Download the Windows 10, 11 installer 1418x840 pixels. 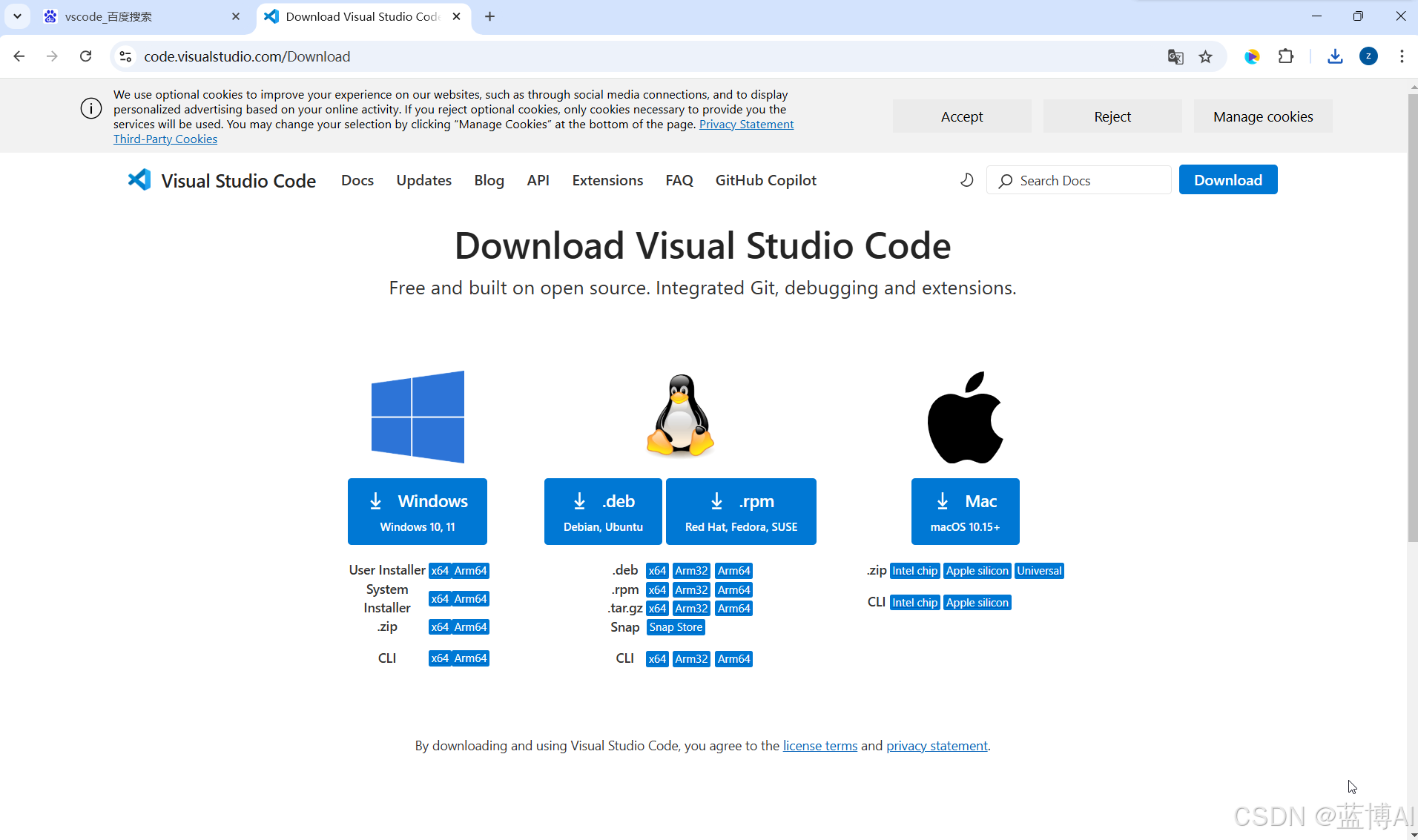click(418, 512)
